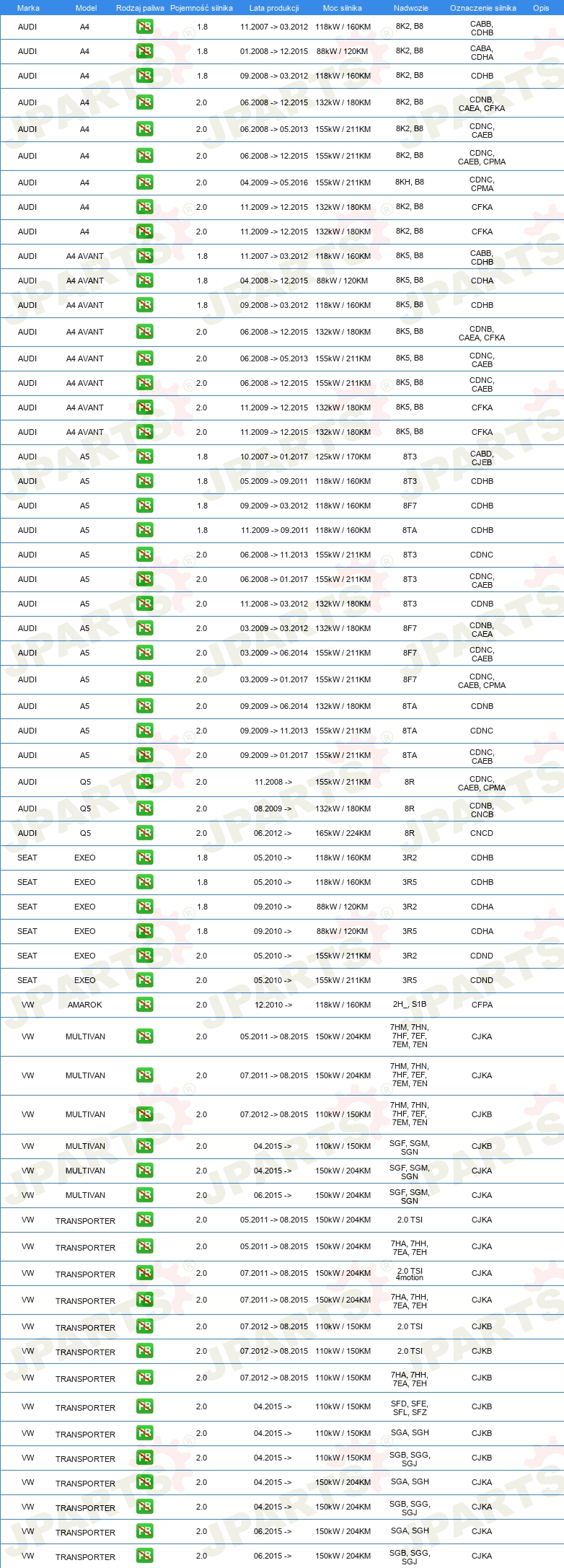Click the 2H_, S1B body cell
The height and width of the screenshot is (1568, 564).
tap(410, 1004)
